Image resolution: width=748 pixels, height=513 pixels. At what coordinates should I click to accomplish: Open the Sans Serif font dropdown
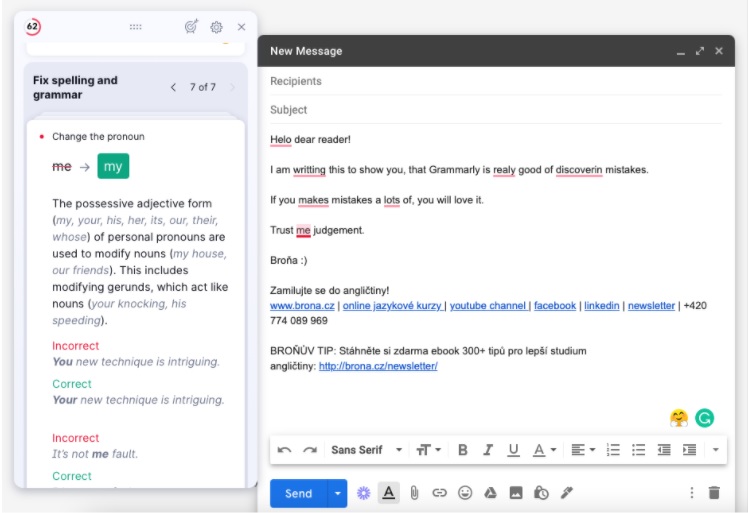[x=366, y=450]
